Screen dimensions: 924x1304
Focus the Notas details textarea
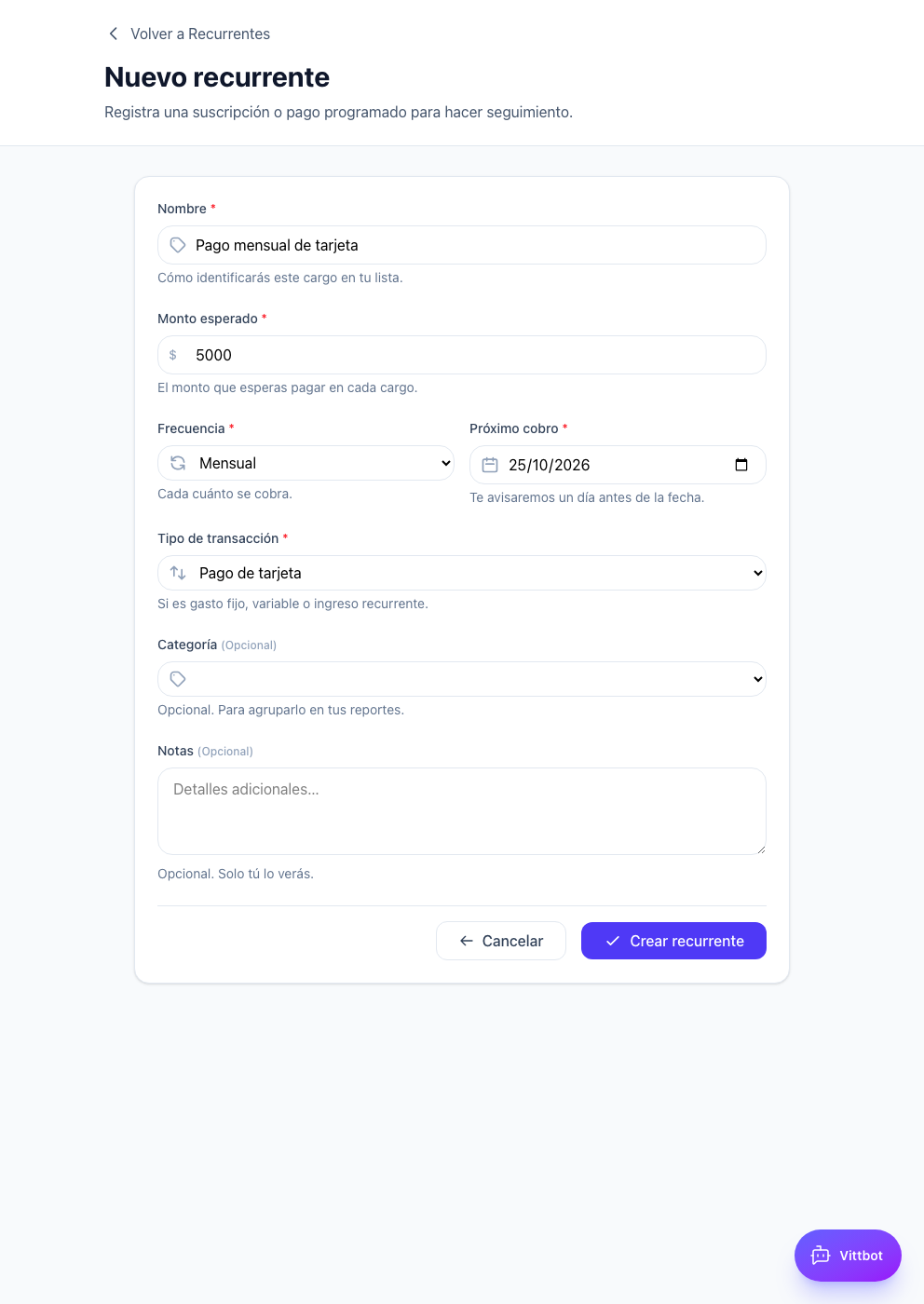click(462, 811)
